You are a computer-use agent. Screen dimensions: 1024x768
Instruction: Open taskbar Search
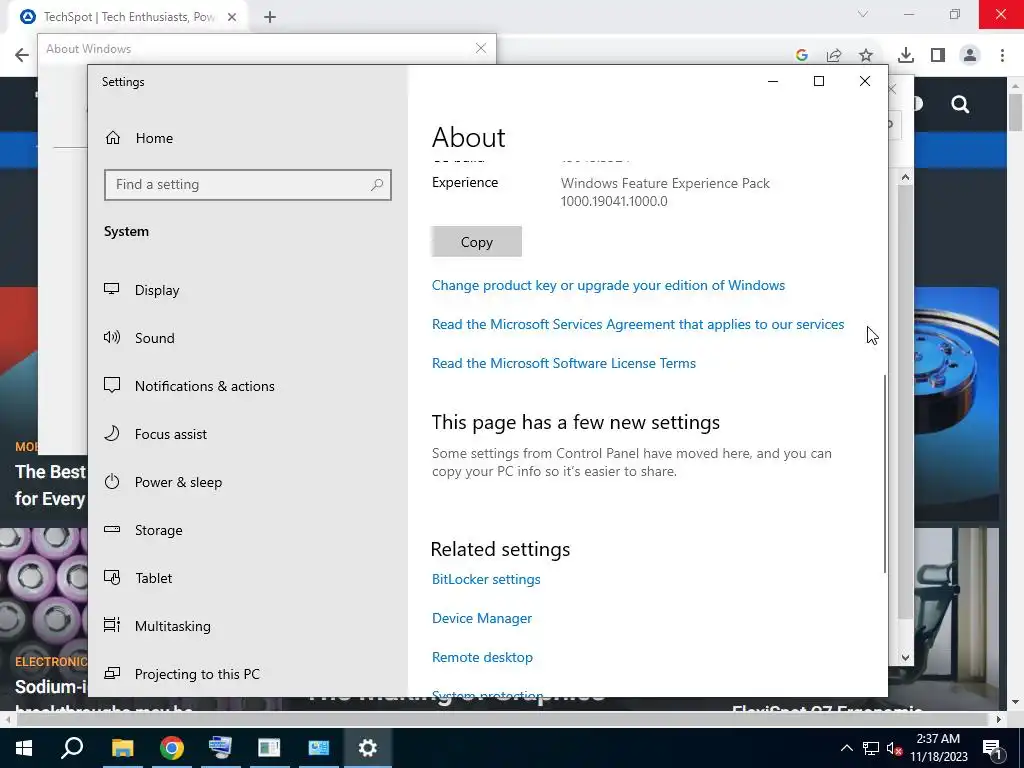click(x=72, y=748)
